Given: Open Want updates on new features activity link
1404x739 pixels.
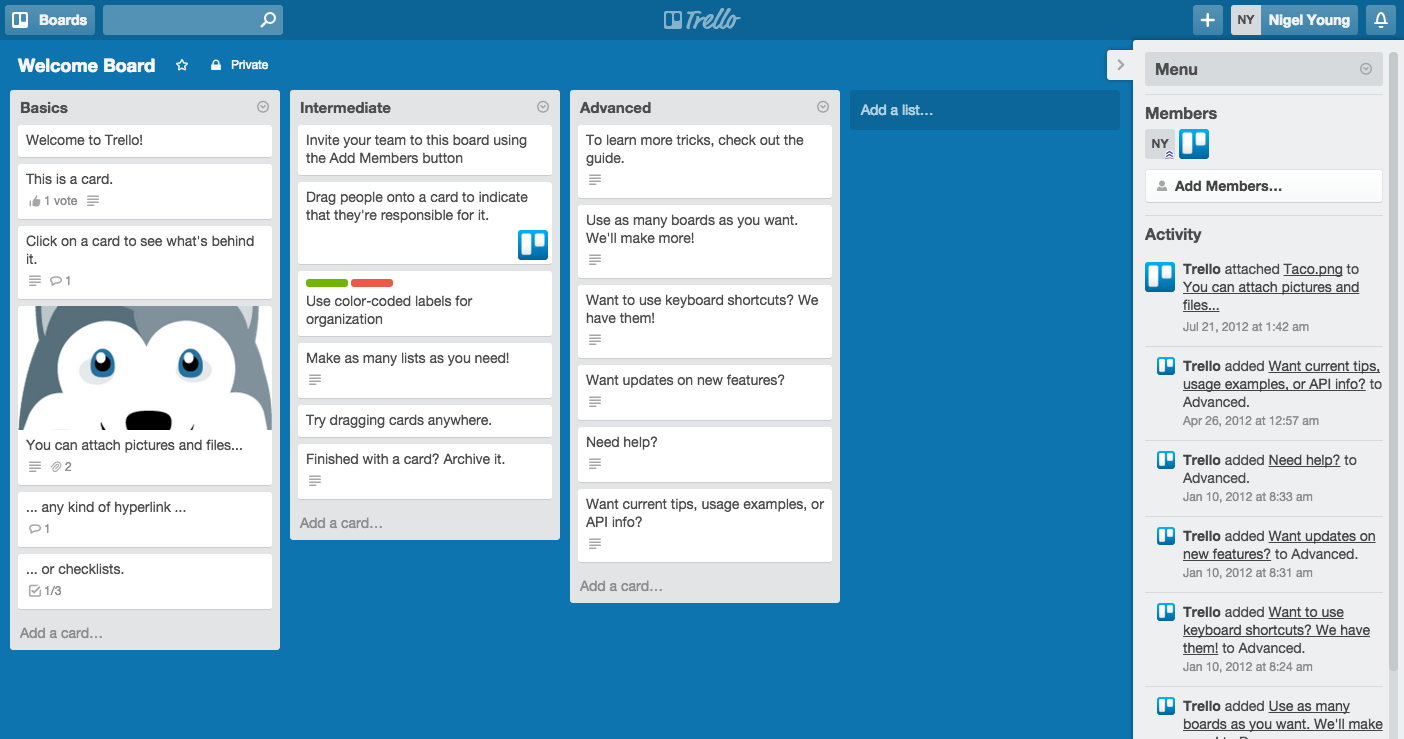Looking at the screenshot, I should tap(1279, 545).
